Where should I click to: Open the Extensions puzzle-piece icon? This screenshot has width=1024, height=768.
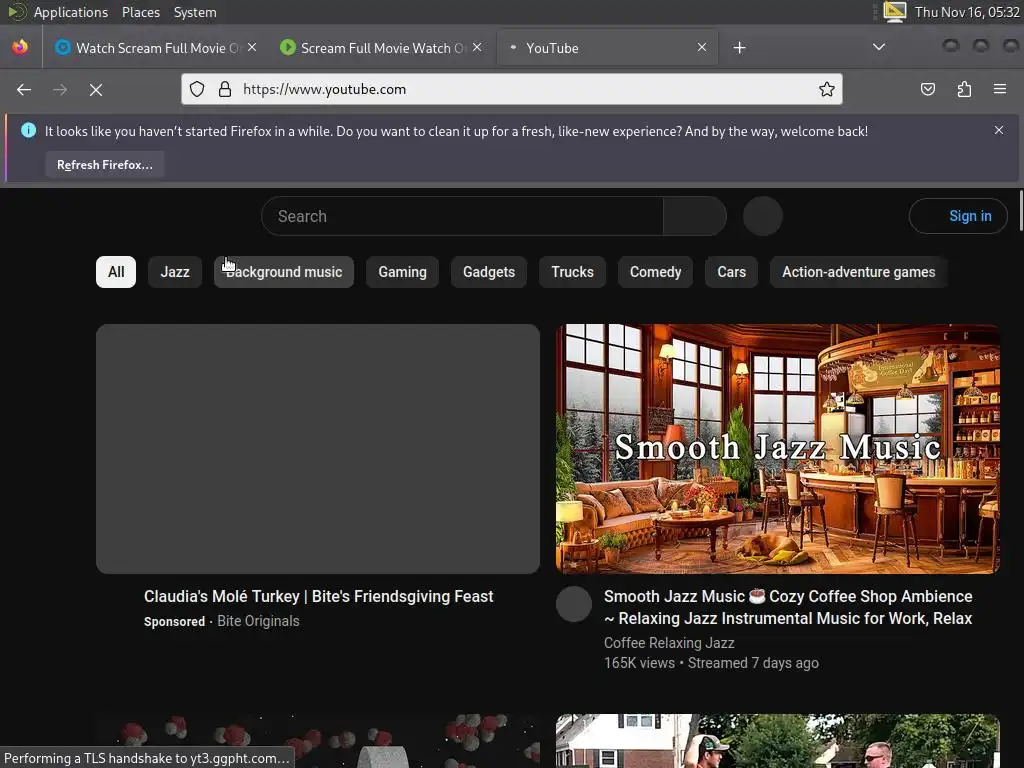964,89
